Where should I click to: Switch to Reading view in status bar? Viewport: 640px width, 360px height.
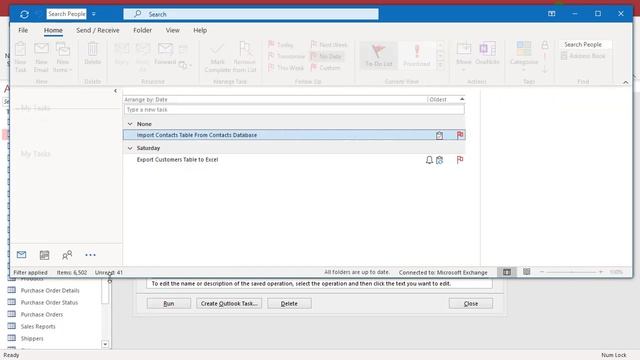527,272
